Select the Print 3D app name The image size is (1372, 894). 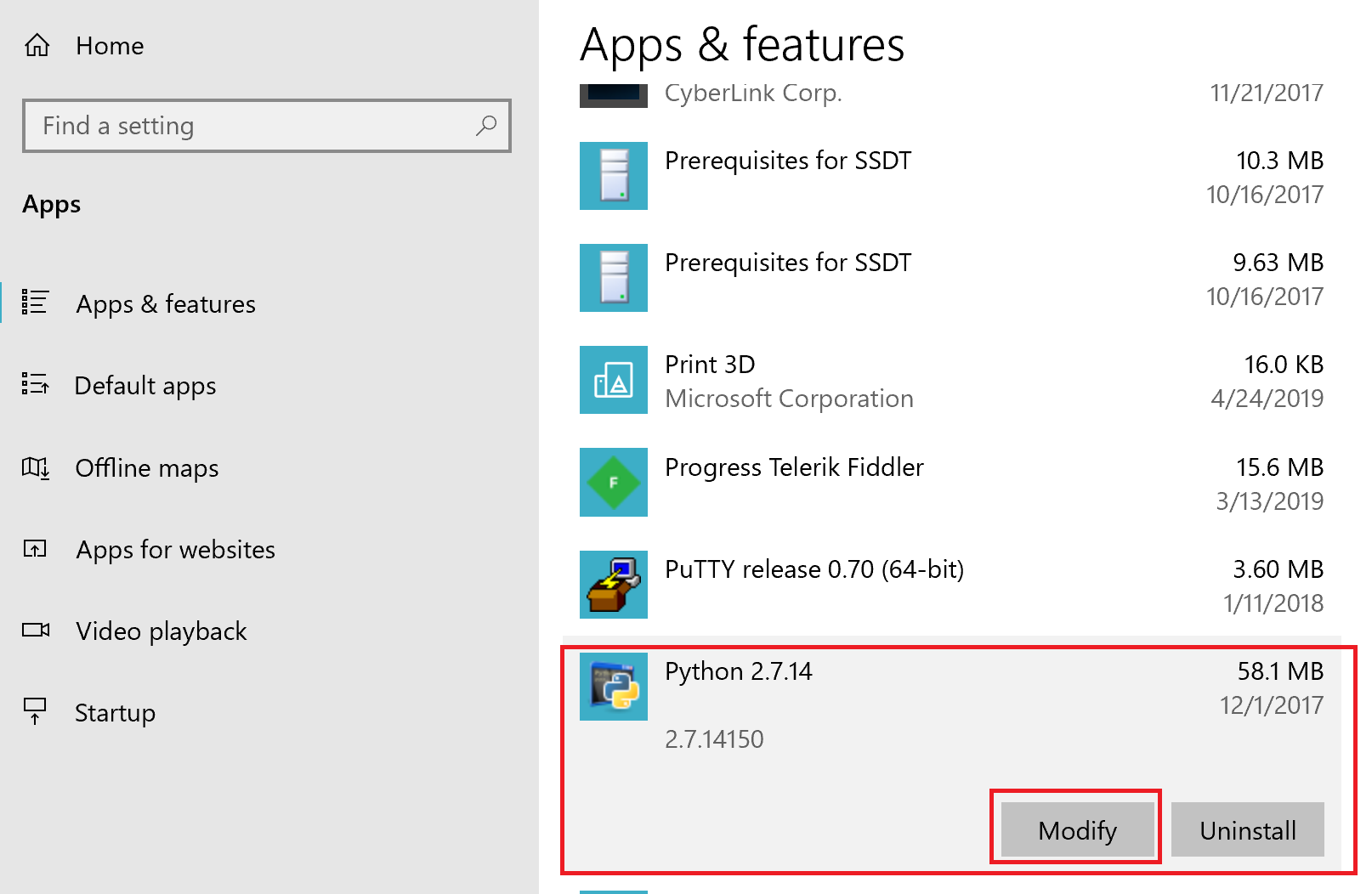(x=710, y=365)
